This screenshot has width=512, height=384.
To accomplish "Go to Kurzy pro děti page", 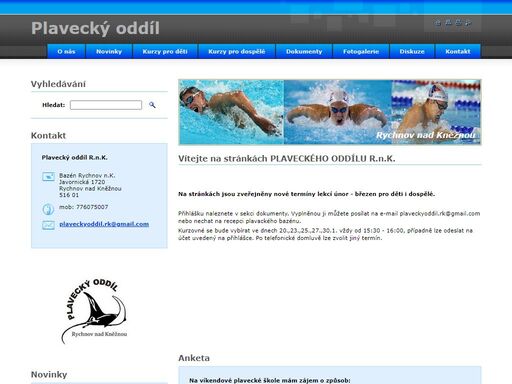I will pos(165,51).
